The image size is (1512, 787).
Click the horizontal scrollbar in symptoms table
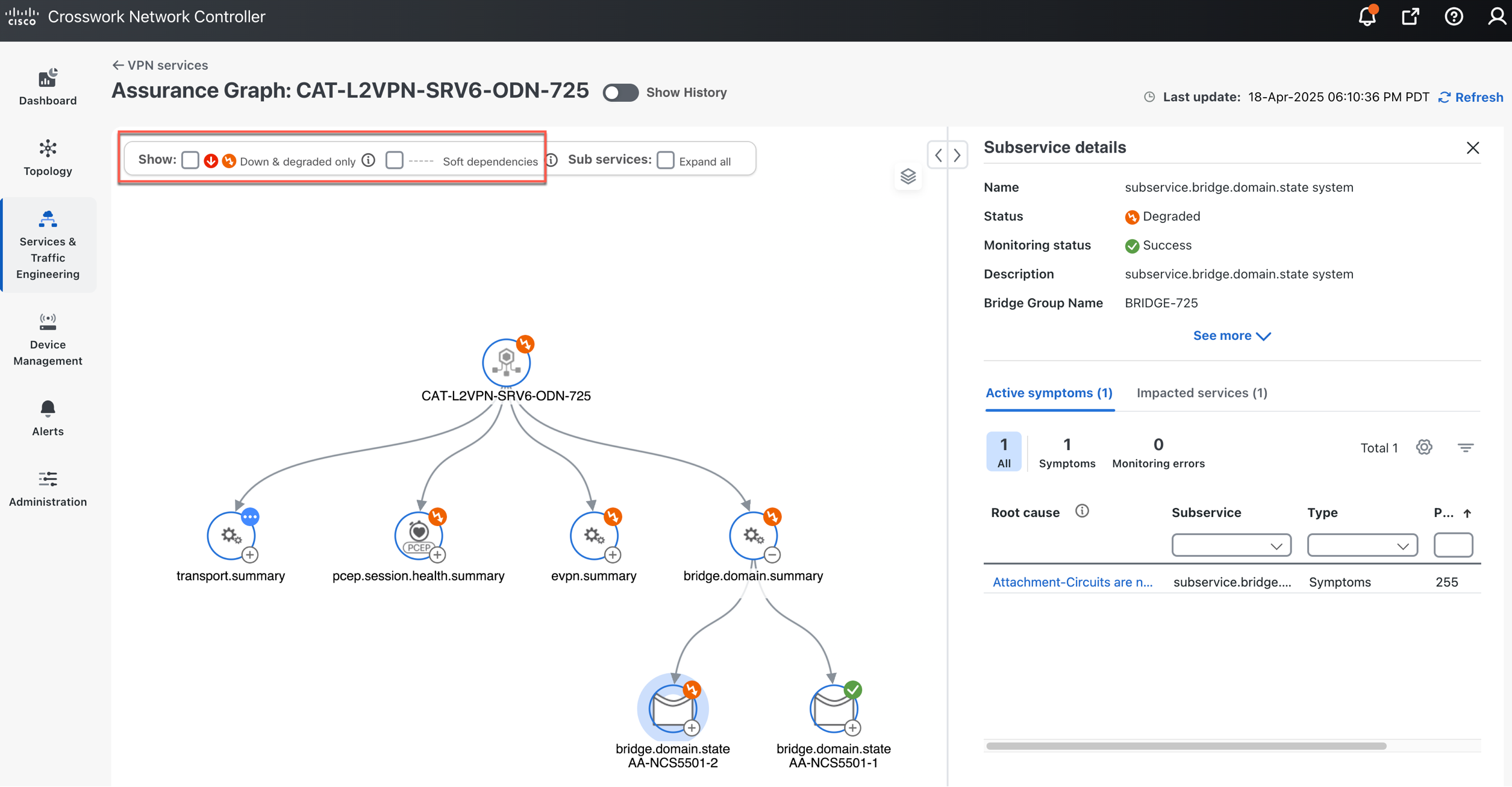click(x=1186, y=746)
